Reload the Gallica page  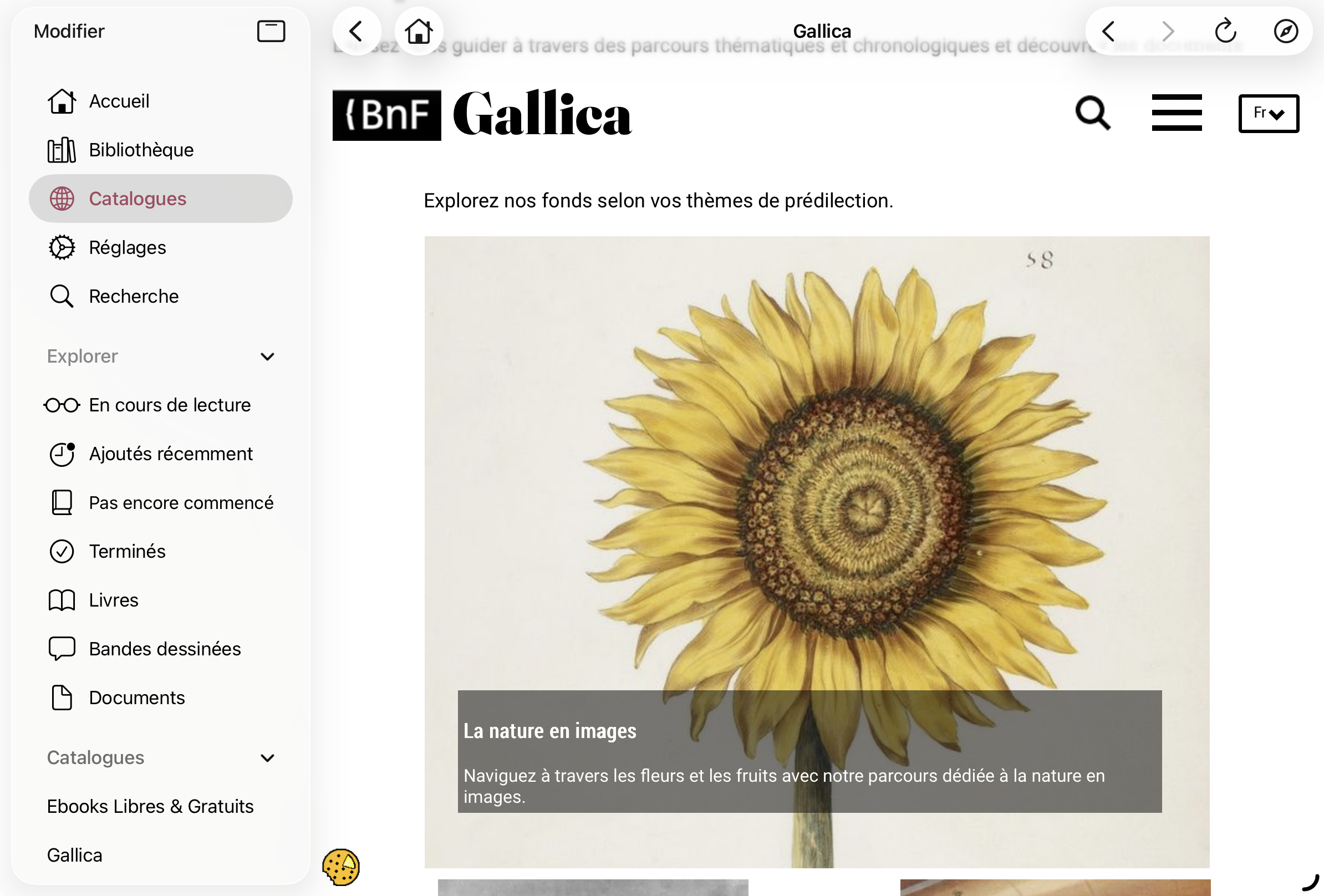coord(1226,30)
